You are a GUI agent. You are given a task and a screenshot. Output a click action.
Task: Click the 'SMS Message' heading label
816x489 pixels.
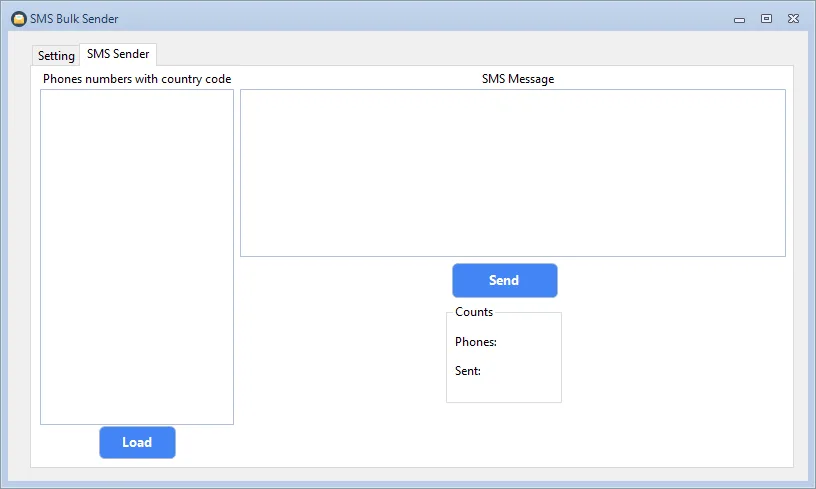point(517,79)
